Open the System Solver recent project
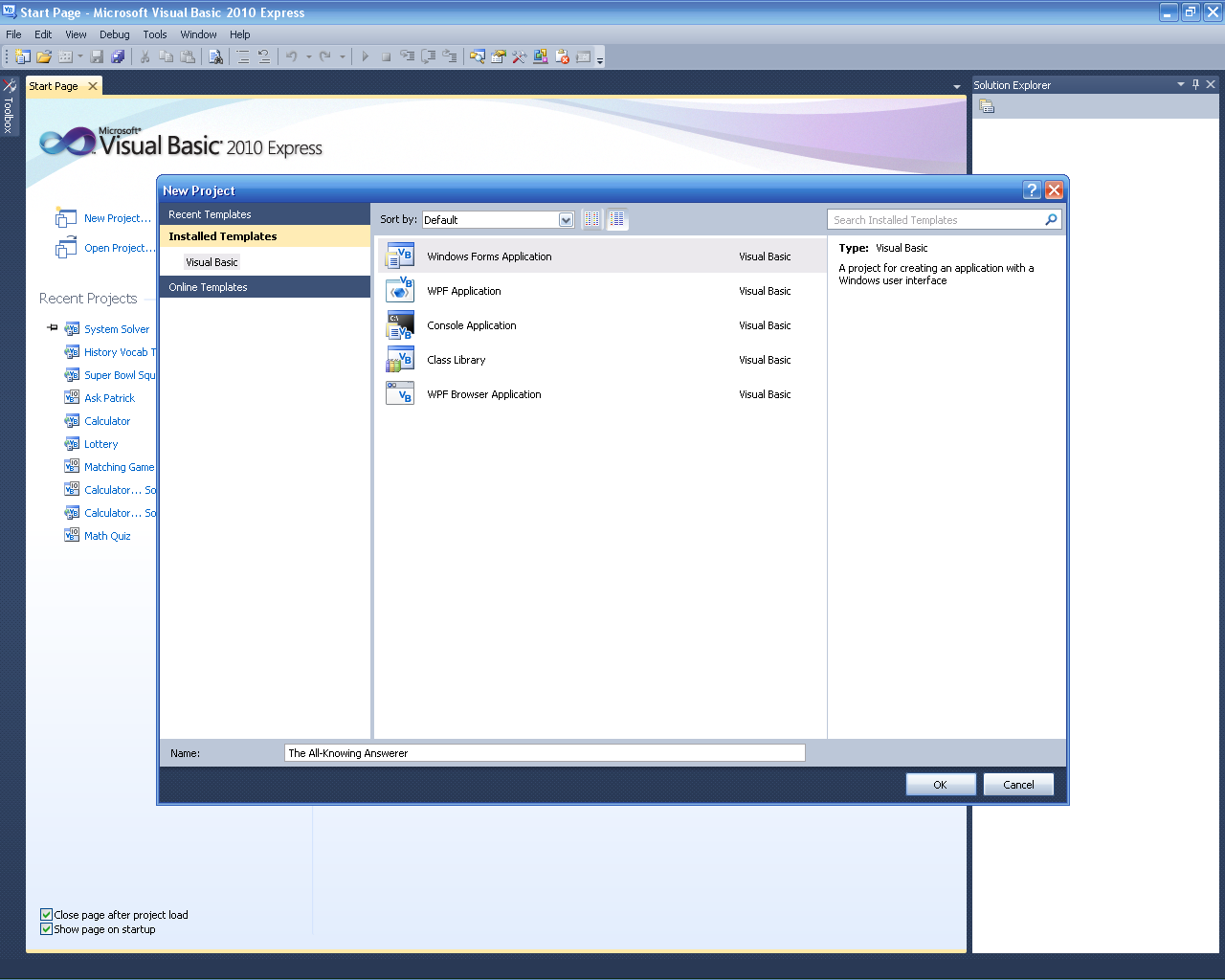The image size is (1225, 980). (117, 329)
